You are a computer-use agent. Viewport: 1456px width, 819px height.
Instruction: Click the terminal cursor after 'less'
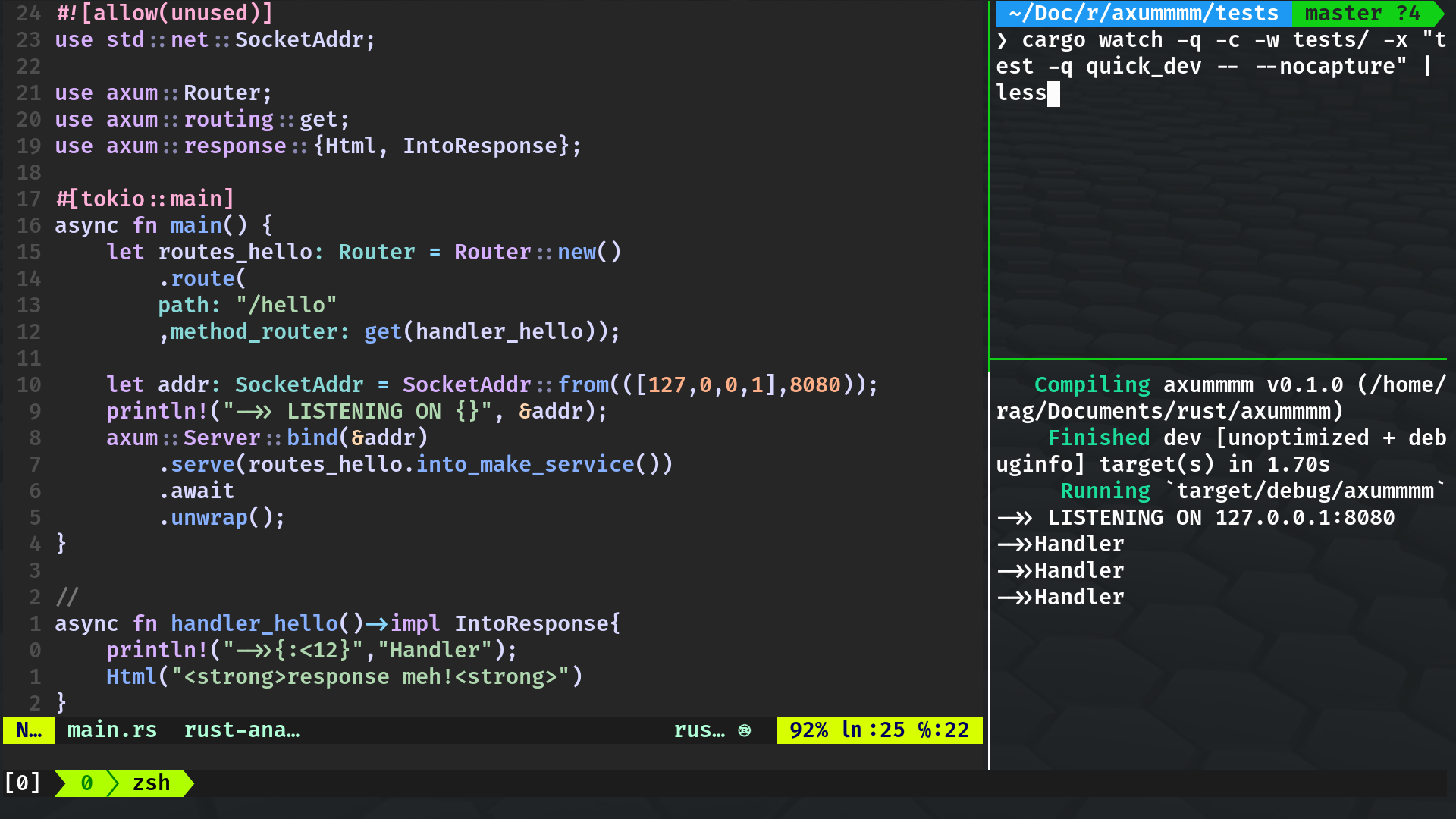pos(1053,93)
